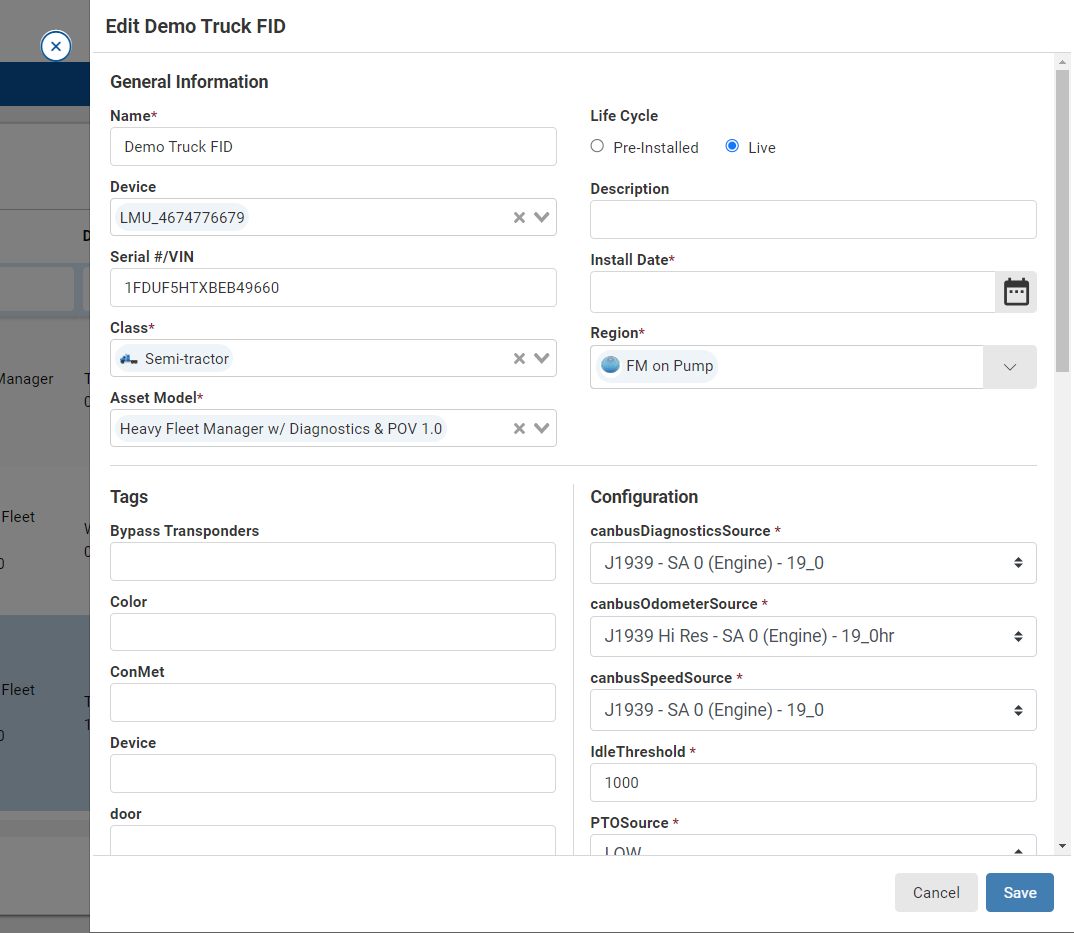Click the Device tag field under Tags
Screen dimensions: 1074x933
tap(333, 774)
